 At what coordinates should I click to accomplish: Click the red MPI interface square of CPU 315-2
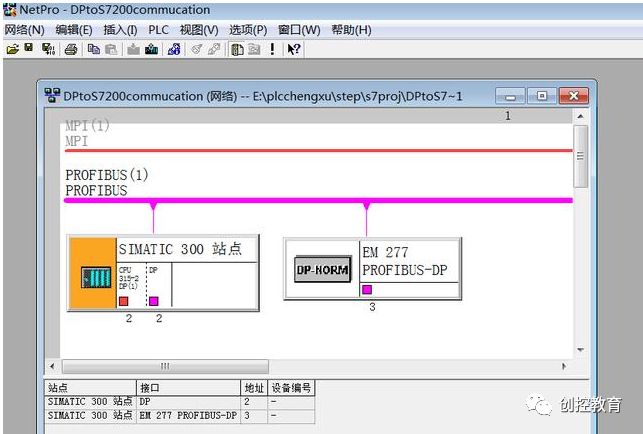pyautogui.click(x=123, y=301)
